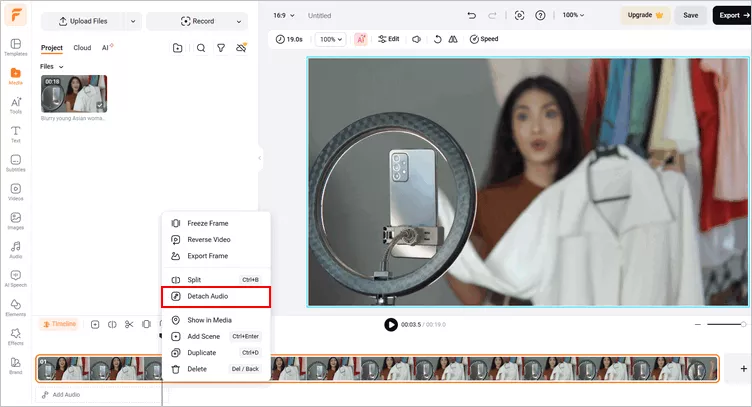This screenshot has width=752, height=407.
Task: Click the fullscreen preview icon
Action: pos(519,15)
